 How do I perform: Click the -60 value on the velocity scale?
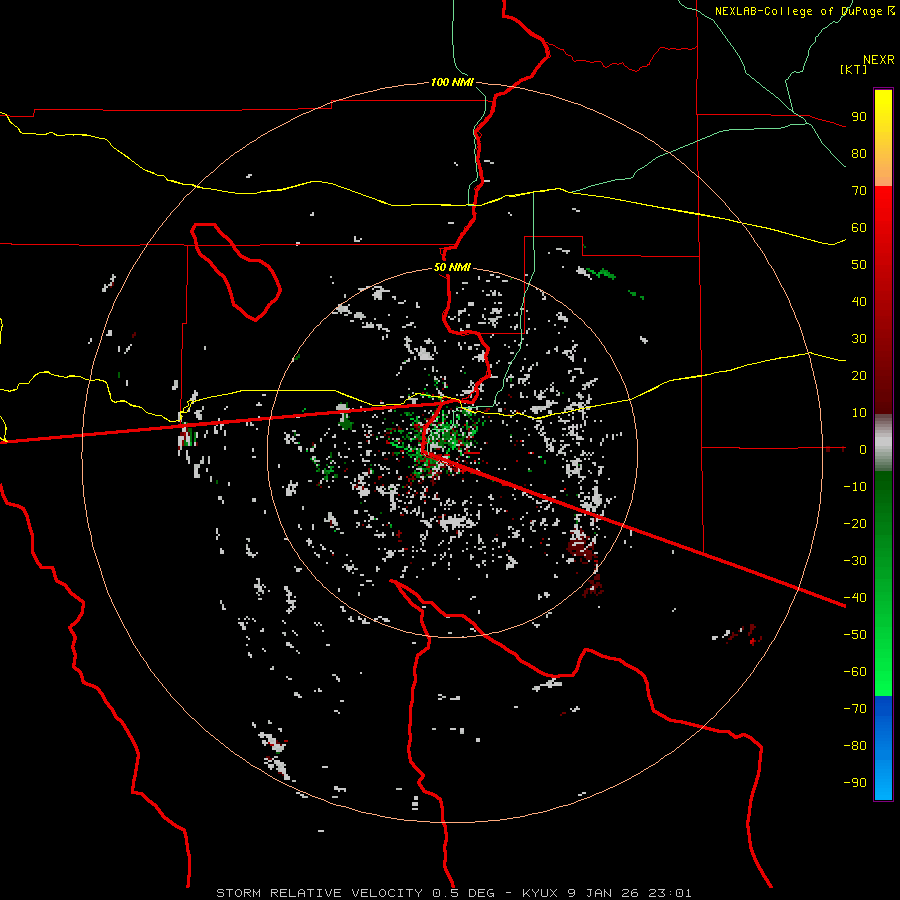(855, 672)
